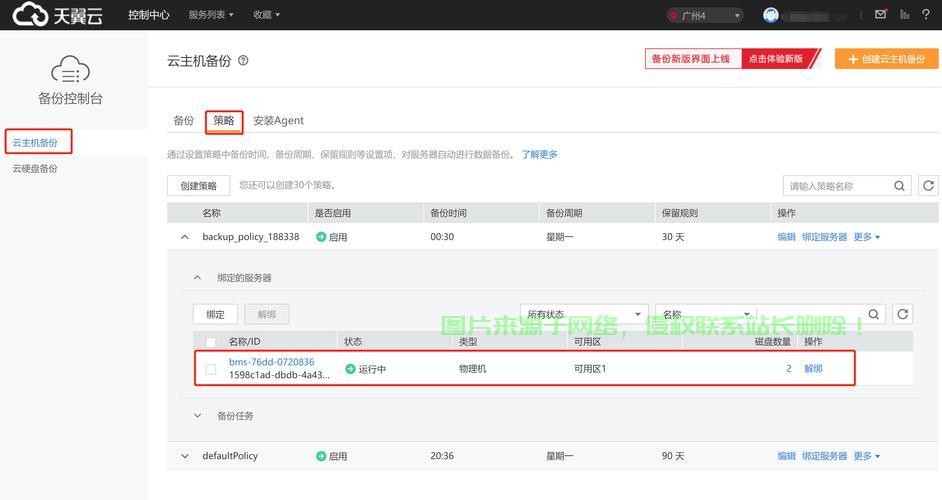Image resolution: width=942 pixels, height=500 pixels.
Task: Click the help icon beside 云主机备份 title
Action: coord(243,60)
